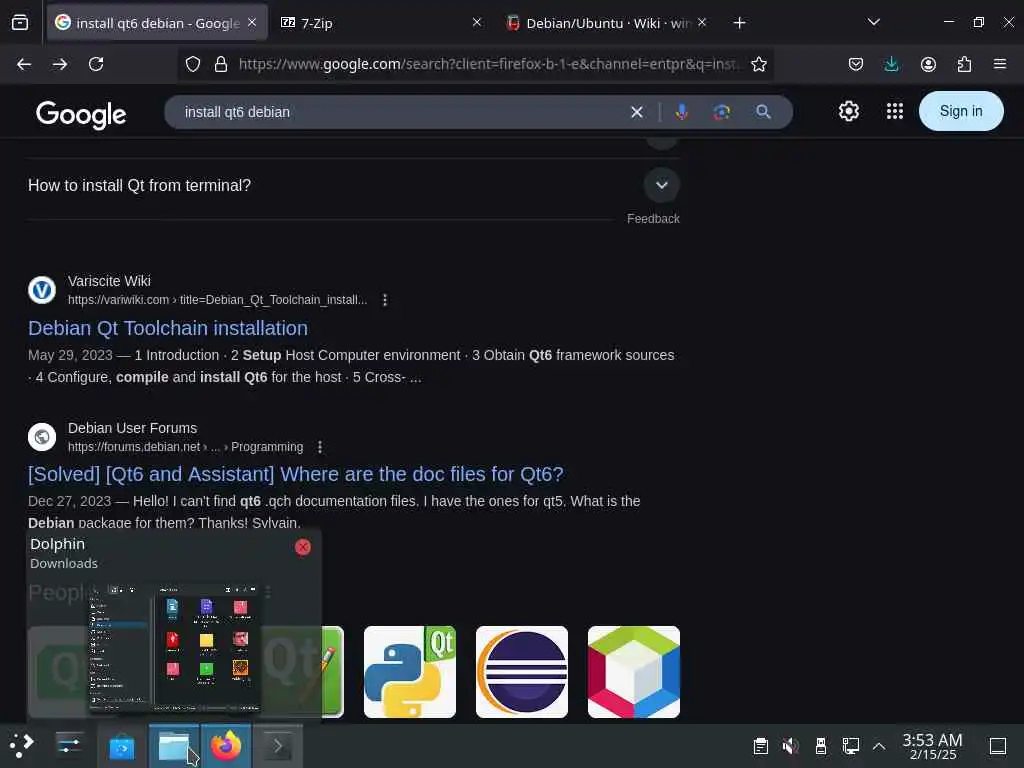
Task: Open Save to Pocket button
Action: point(856,64)
